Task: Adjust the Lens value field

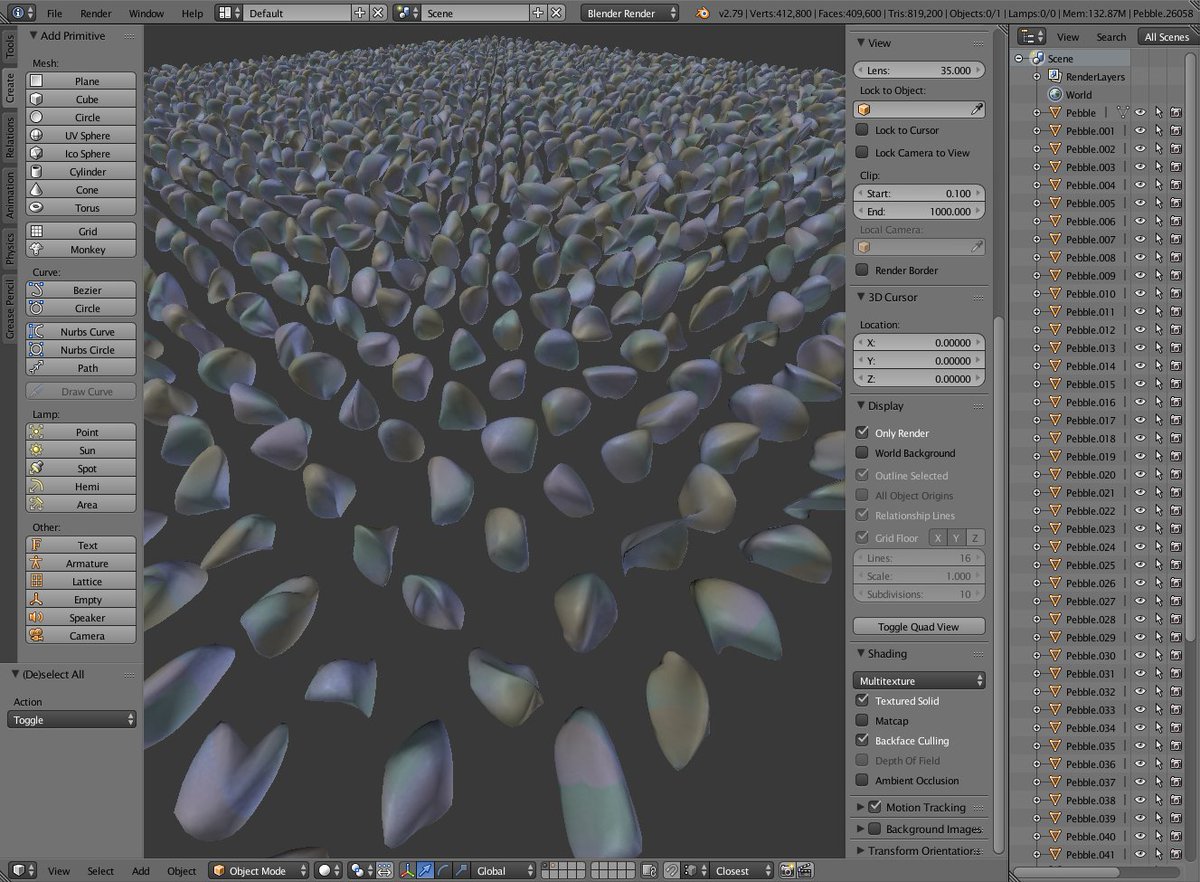Action: [919, 70]
